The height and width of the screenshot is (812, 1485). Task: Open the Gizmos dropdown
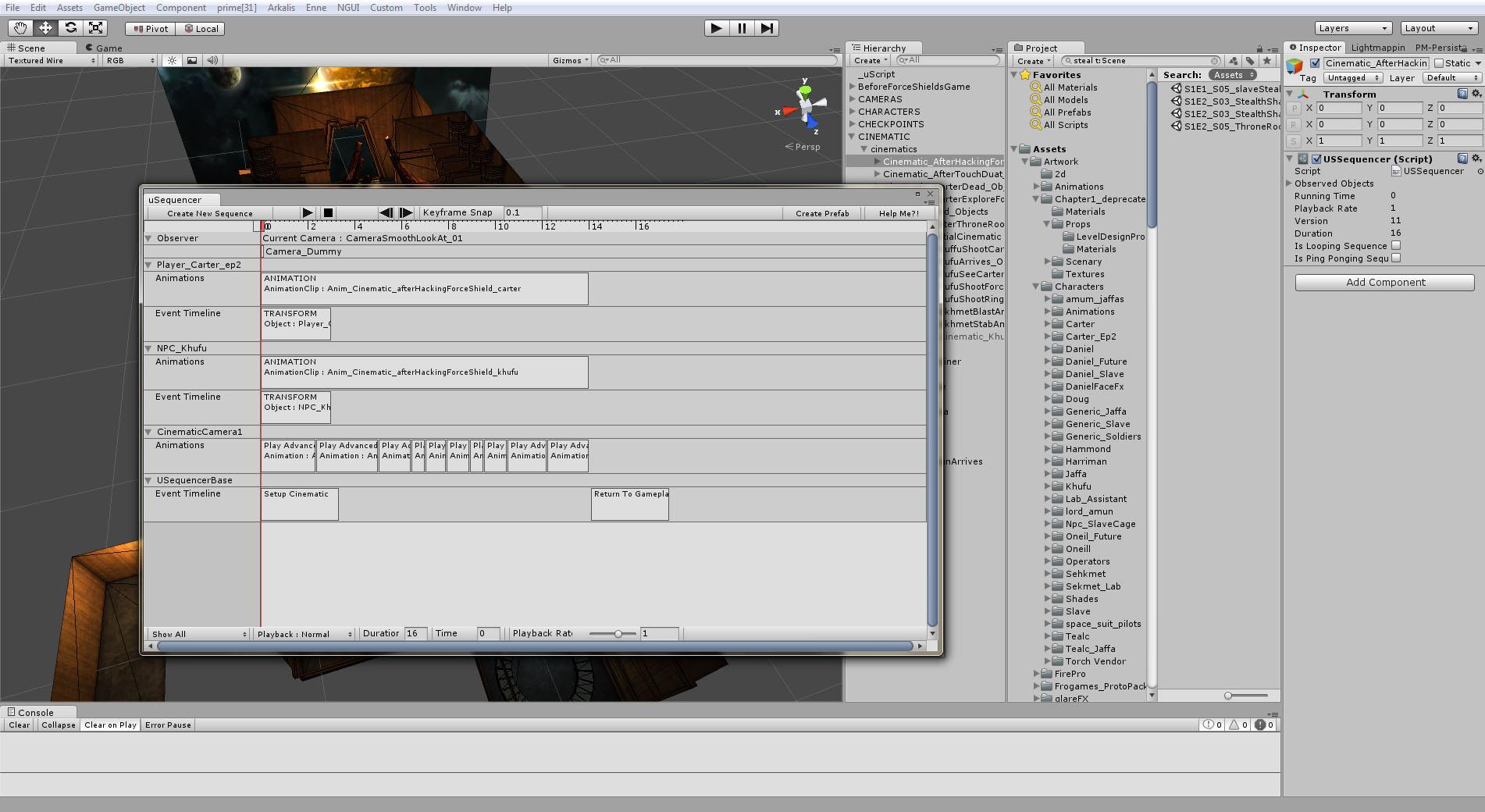570,60
